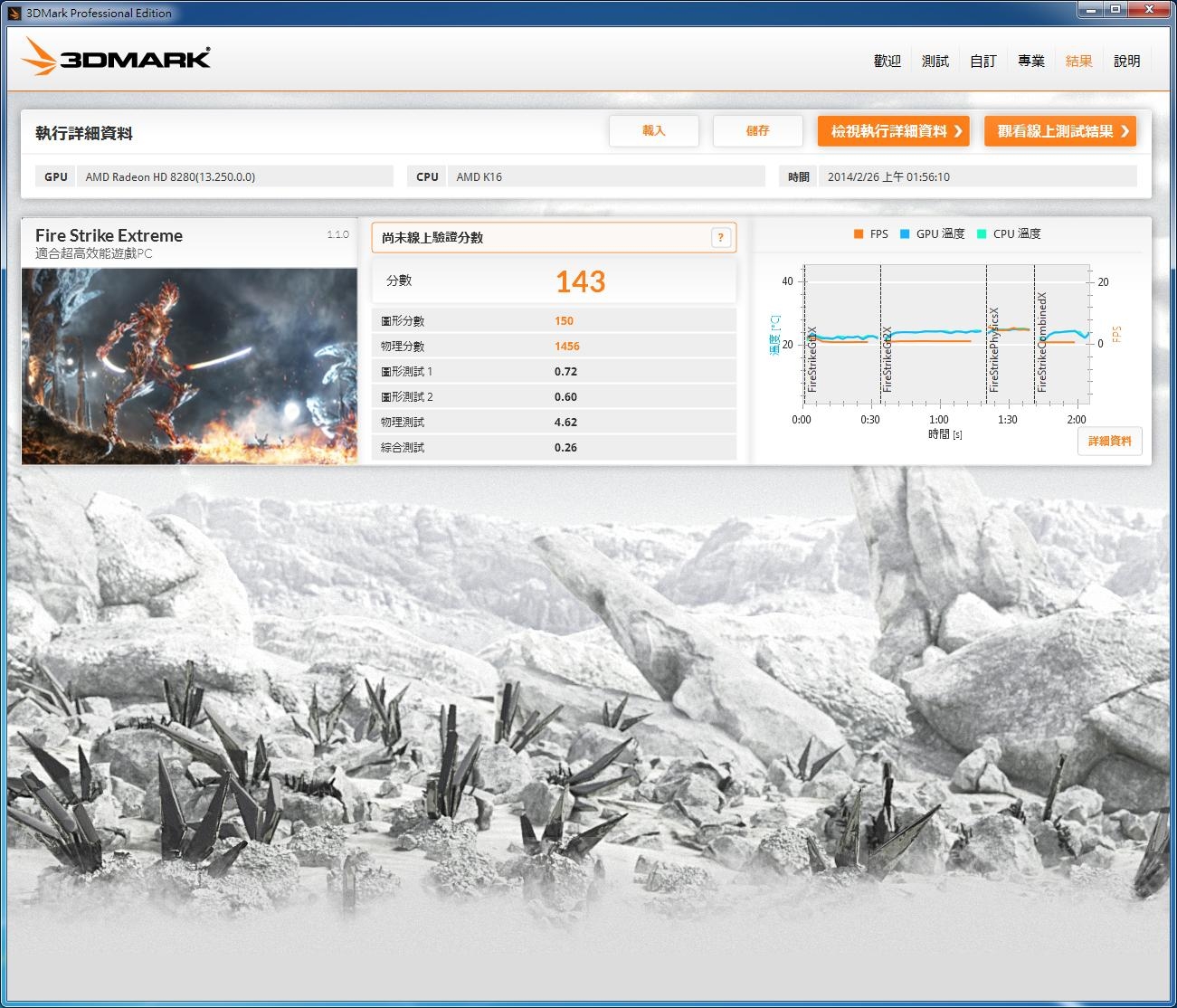
Task: Click 觀看線上測試結果 orange button
Action: pos(1060,131)
